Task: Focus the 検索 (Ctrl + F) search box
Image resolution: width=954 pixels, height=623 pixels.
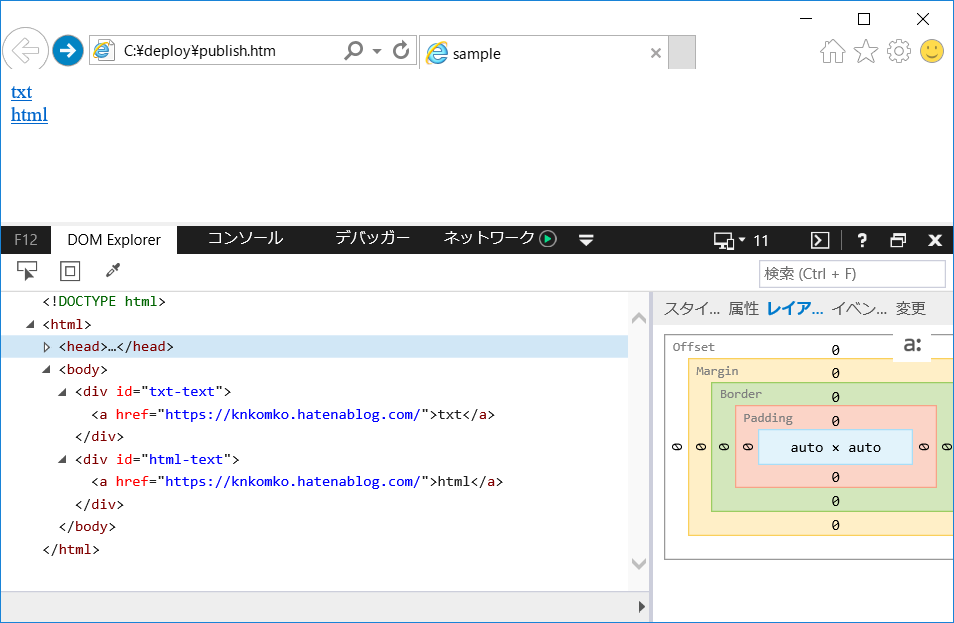Action: coord(852,274)
